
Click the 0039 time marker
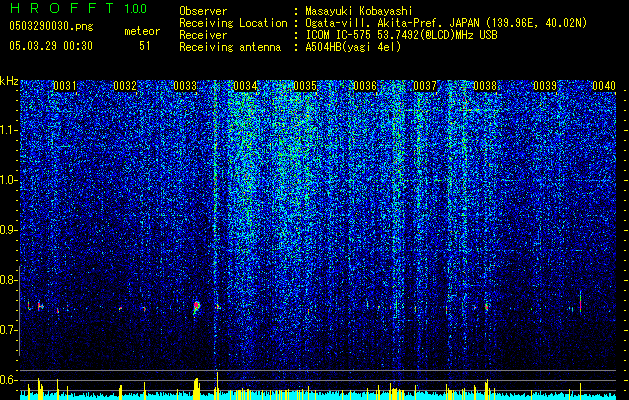545,86
